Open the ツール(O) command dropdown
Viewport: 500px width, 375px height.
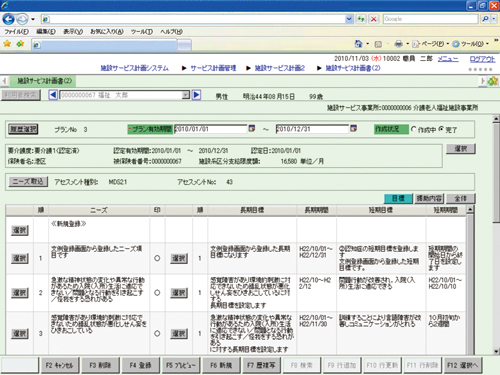coord(470,44)
